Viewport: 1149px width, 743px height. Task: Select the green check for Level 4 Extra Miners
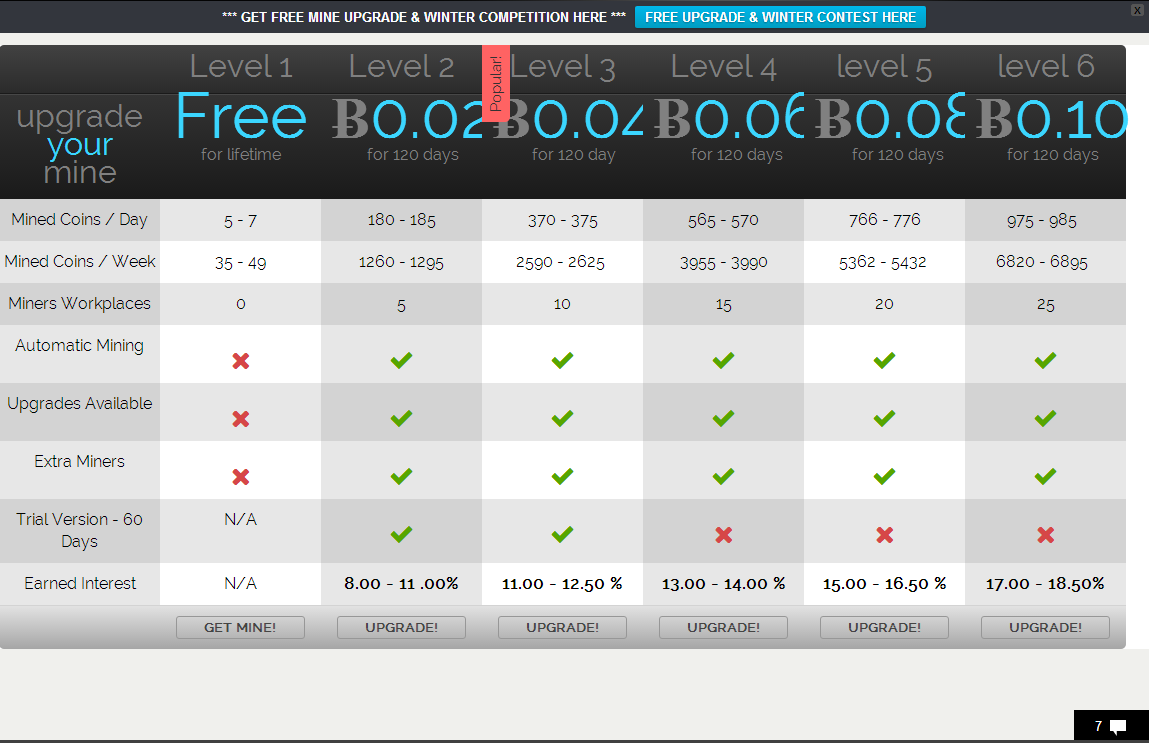723,476
